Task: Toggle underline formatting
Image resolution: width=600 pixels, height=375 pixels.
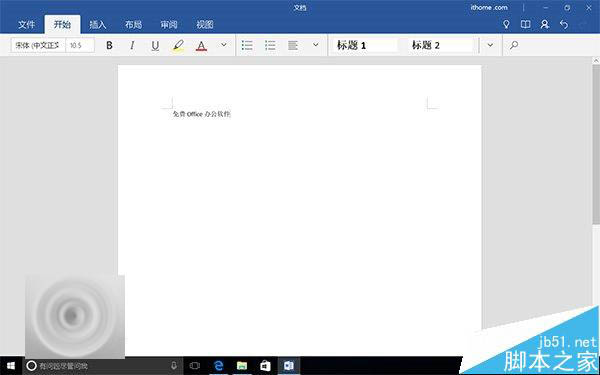Action: tap(155, 46)
